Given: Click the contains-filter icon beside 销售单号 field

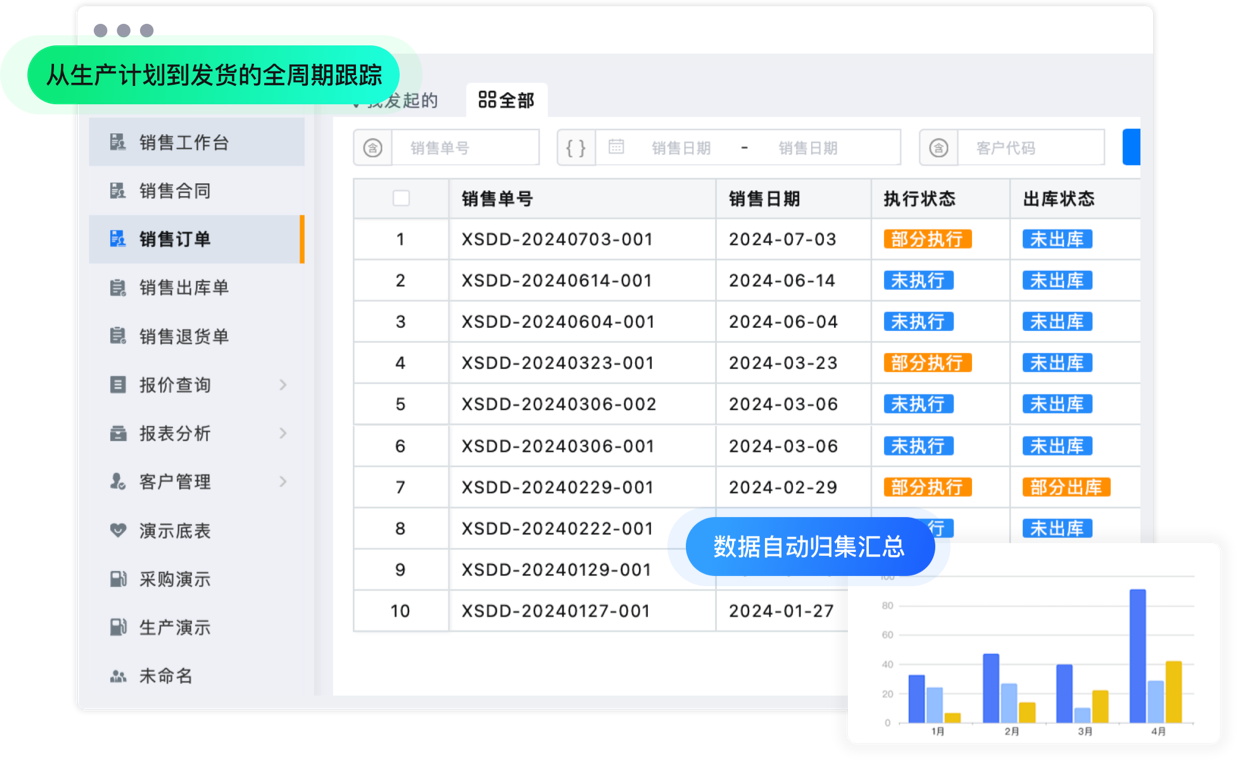Looking at the screenshot, I should point(372,148).
